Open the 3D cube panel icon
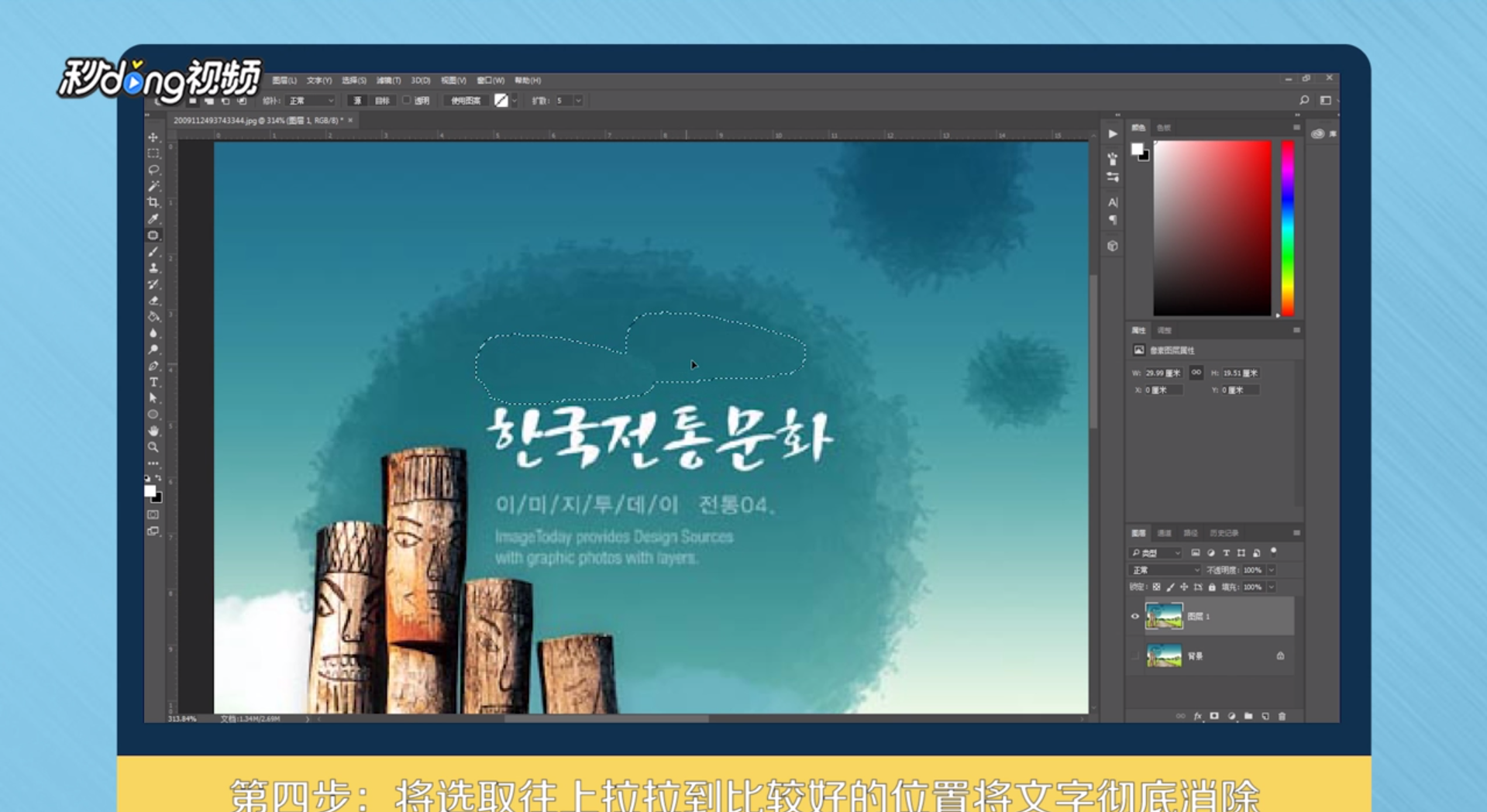Screen dimensions: 1487x812 coord(1113,246)
